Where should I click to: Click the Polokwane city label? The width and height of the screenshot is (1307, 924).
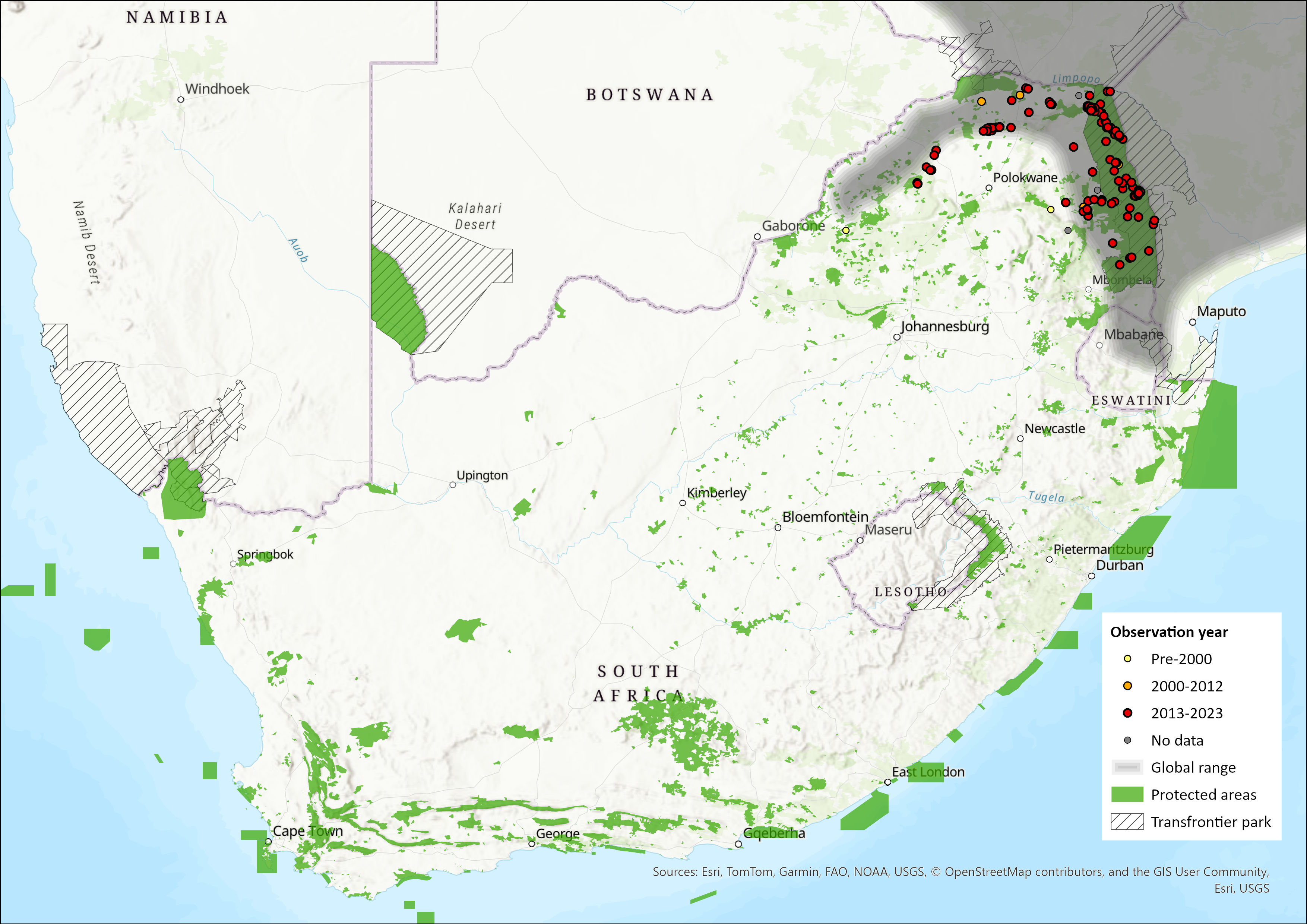[x=1025, y=178]
